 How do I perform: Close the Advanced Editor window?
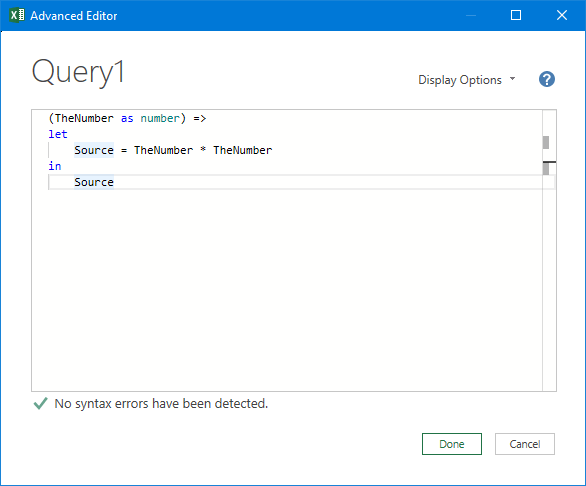pyautogui.click(x=562, y=15)
